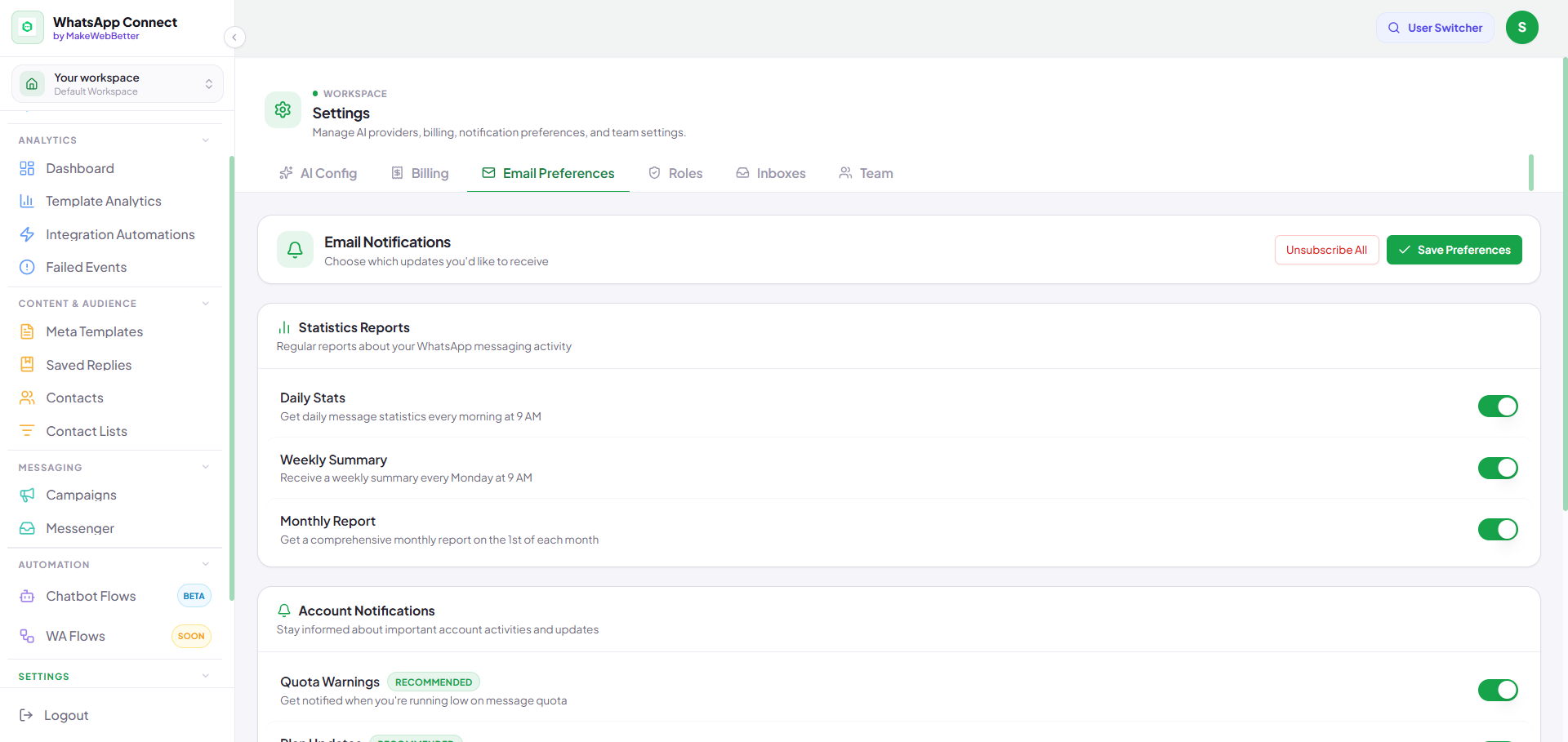Viewport: 1568px width, 742px height.
Task: Switch to the Roles tab
Action: click(x=675, y=173)
